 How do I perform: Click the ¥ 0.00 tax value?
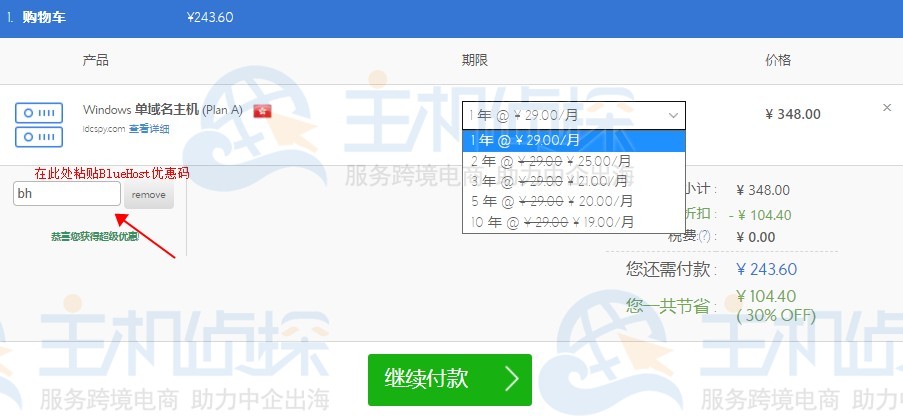[x=756, y=237]
